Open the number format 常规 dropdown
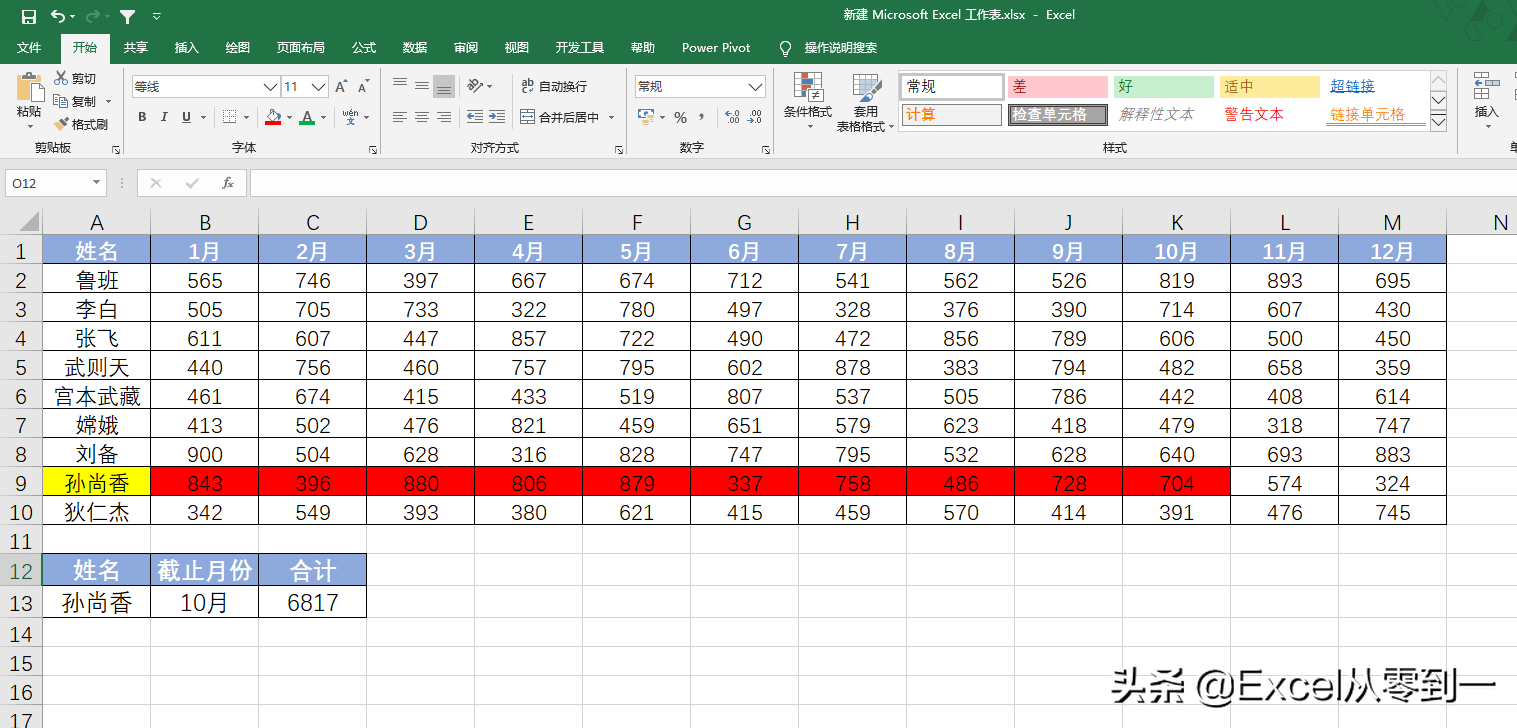 [x=756, y=87]
